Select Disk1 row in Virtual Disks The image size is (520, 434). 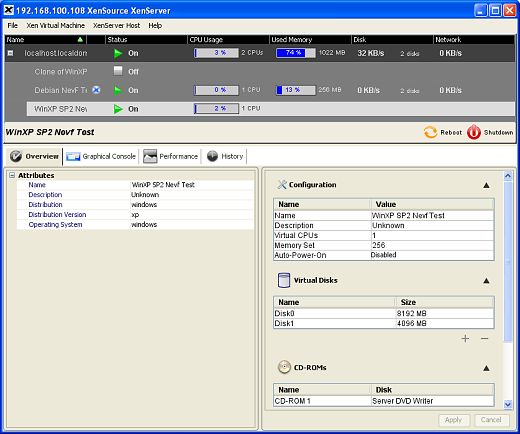point(383,323)
